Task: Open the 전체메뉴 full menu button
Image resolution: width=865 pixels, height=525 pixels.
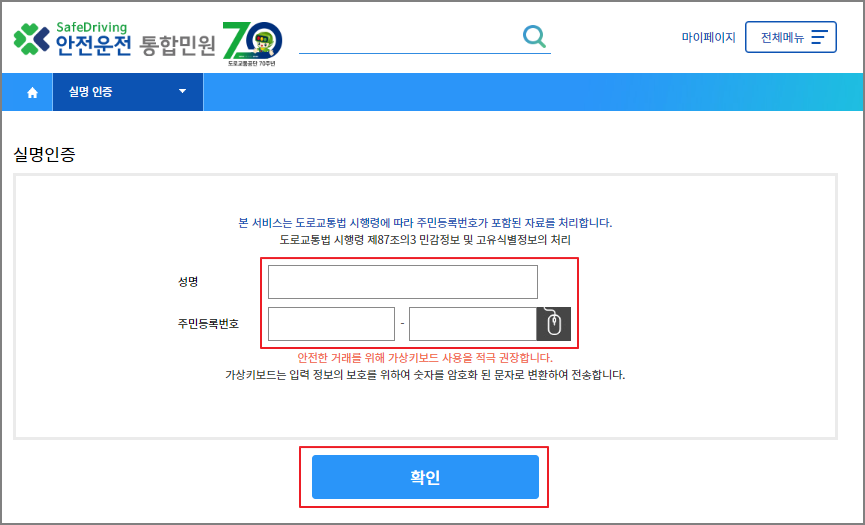Action: (791, 37)
